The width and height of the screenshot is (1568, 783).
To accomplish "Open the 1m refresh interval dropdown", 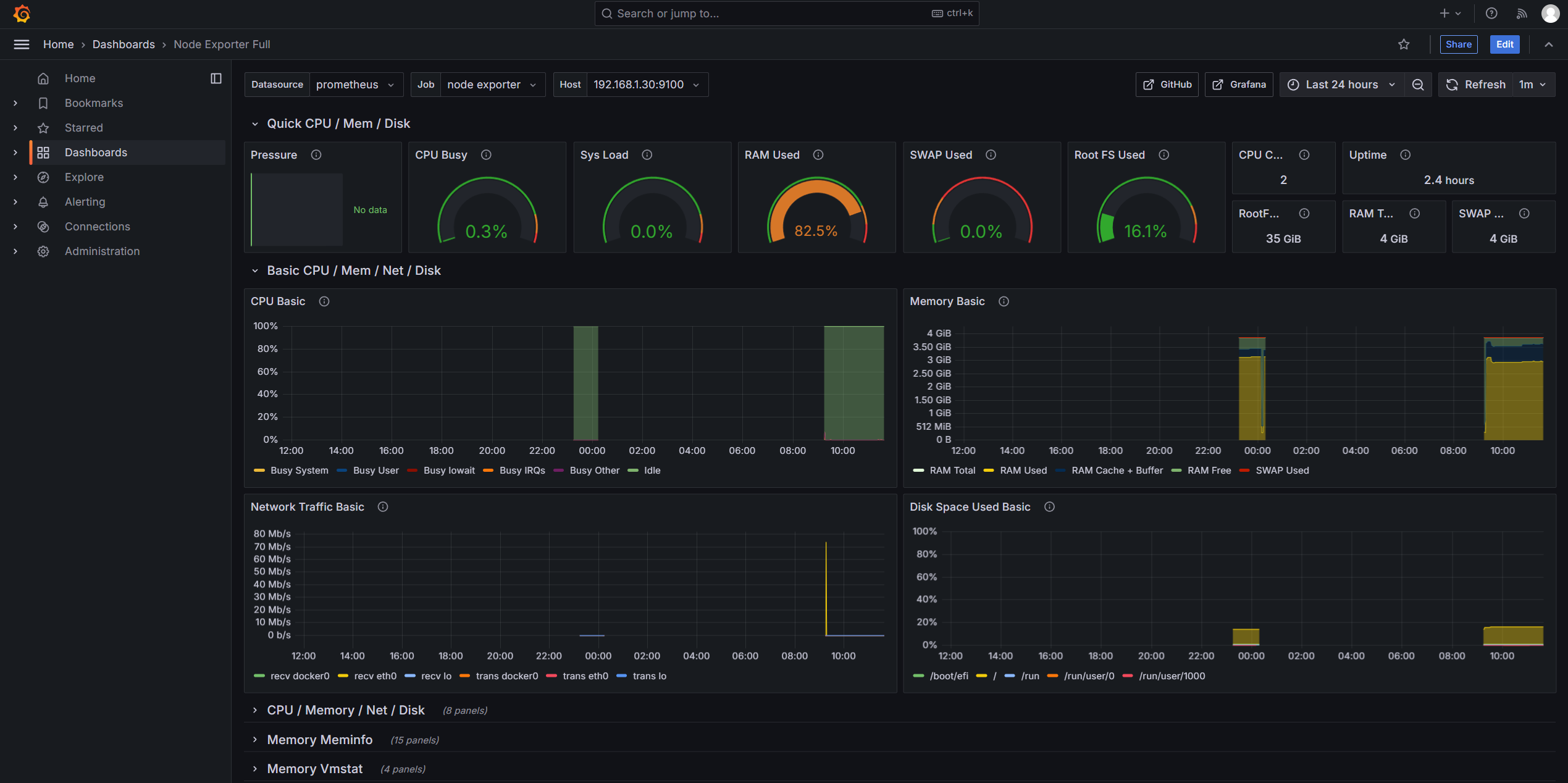I will [1533, 85].
